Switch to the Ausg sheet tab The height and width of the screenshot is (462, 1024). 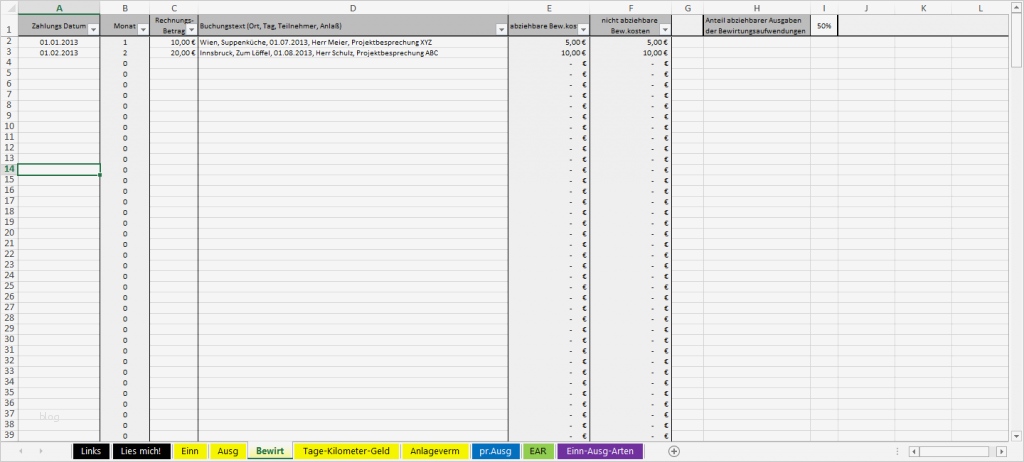click(x=228, y=451)
